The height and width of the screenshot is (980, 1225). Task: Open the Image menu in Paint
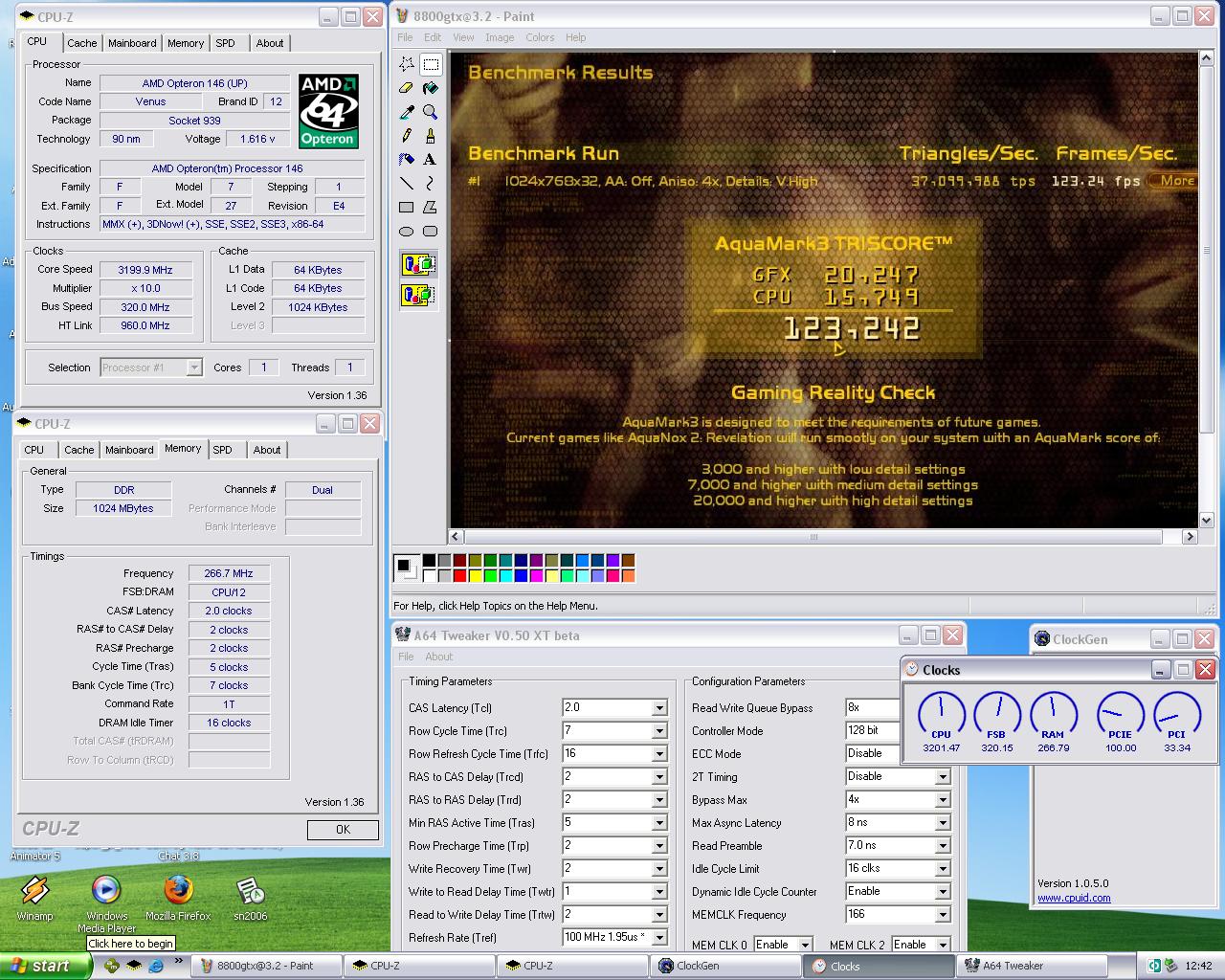point(500,37)
